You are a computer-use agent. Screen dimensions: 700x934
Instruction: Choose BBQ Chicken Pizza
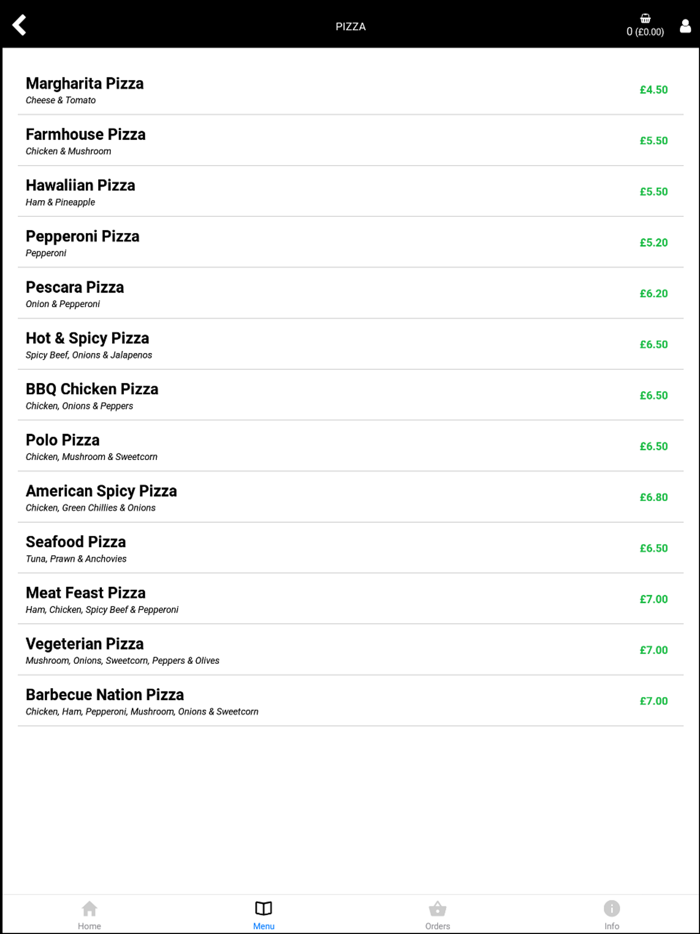[x=92, y=390]
